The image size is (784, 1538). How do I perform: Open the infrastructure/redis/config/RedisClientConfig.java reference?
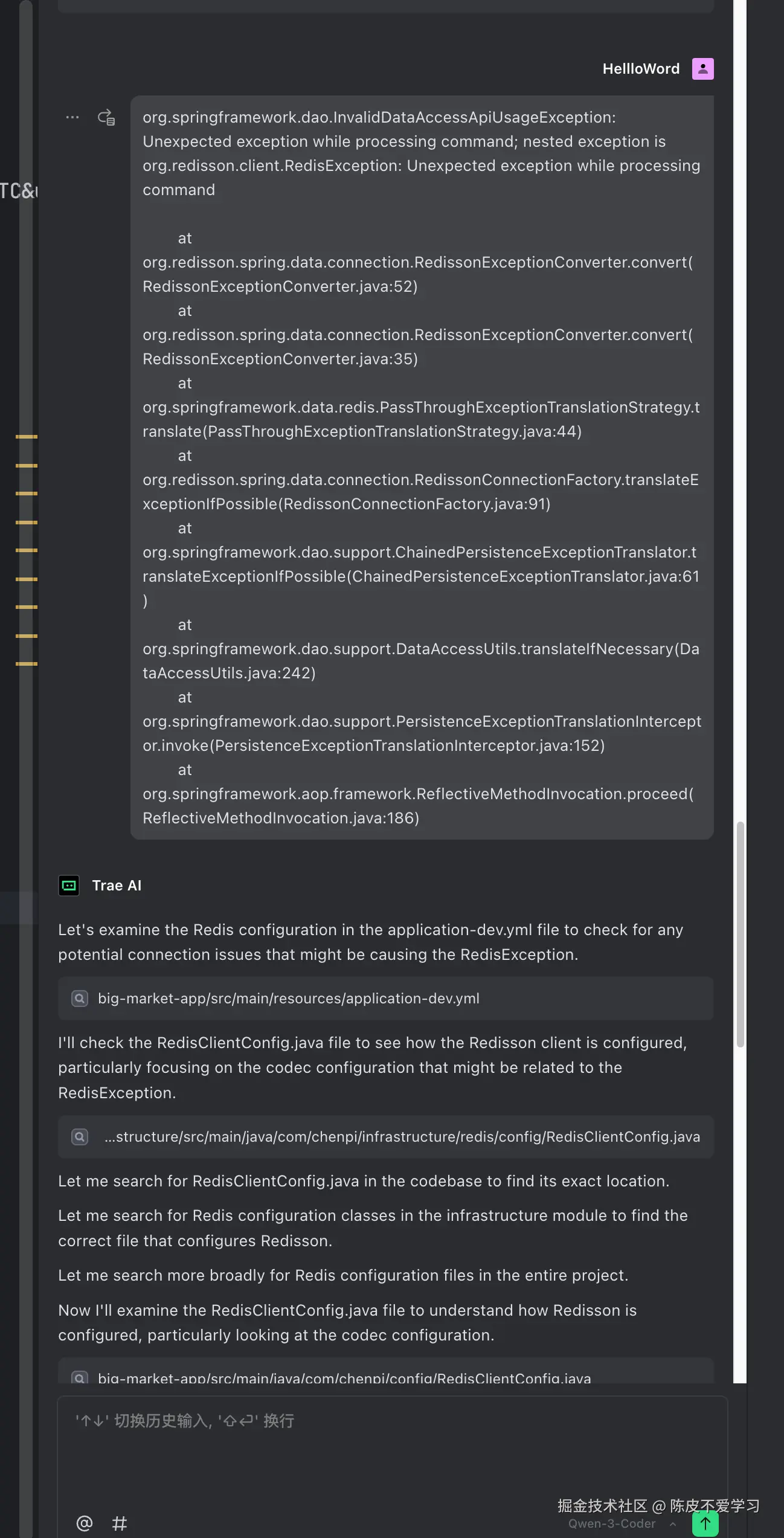[402, 1137]
